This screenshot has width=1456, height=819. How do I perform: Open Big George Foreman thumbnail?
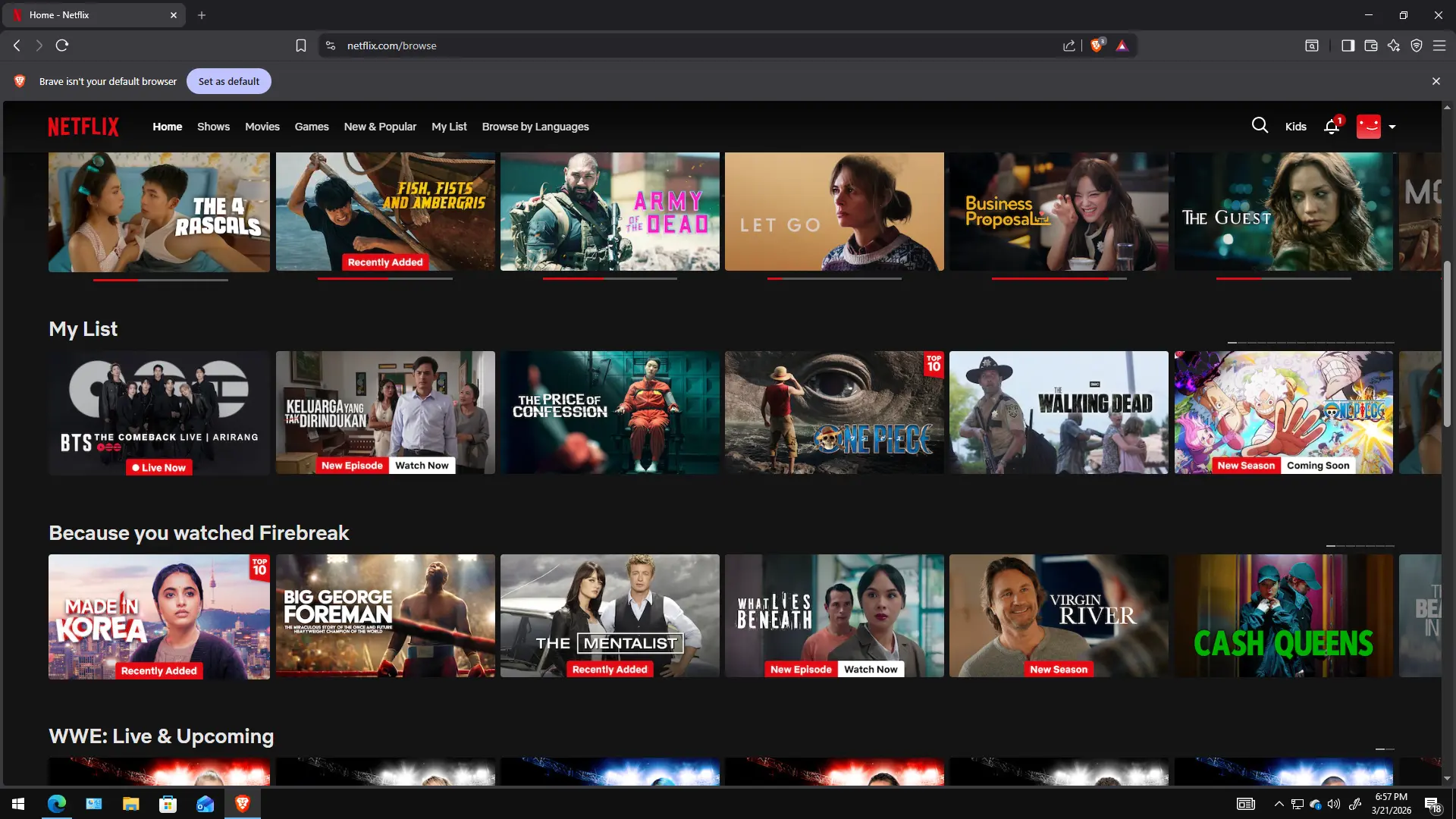385,616
